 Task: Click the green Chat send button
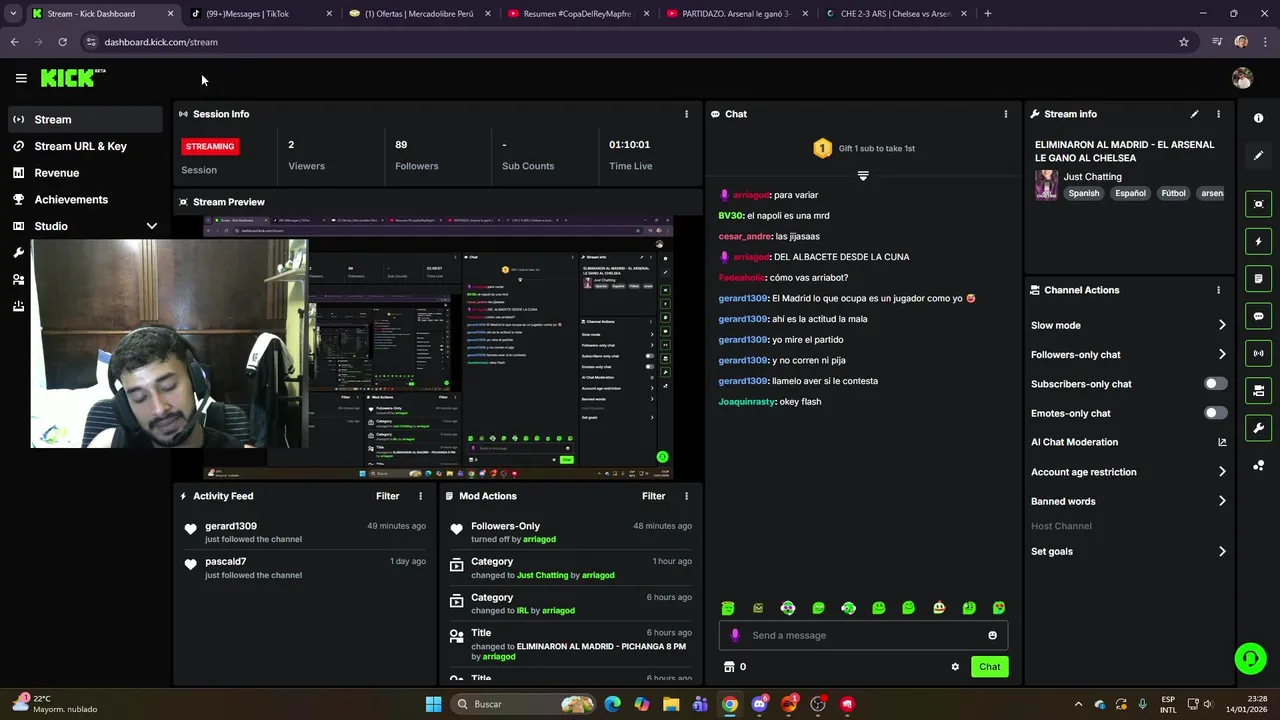click(x=989, y=667)
